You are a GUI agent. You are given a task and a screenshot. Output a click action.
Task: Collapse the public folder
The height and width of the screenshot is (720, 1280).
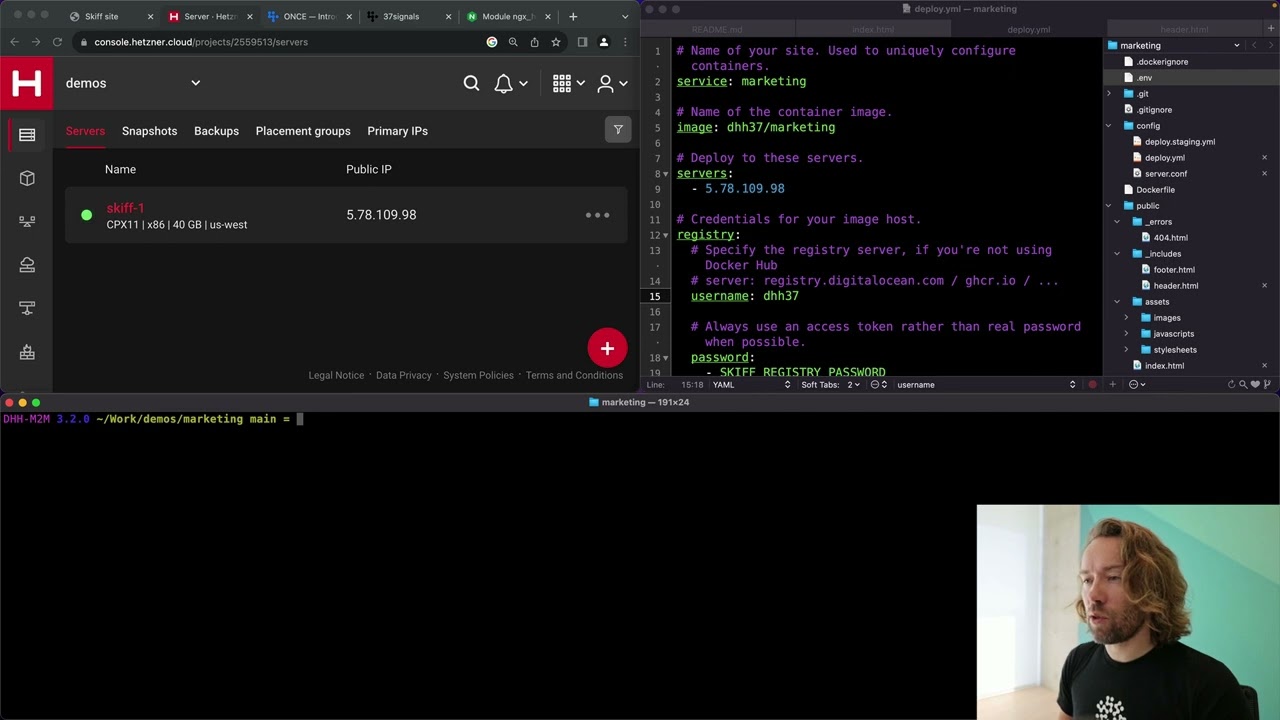pyautogui.click(x=1108, y=206)
